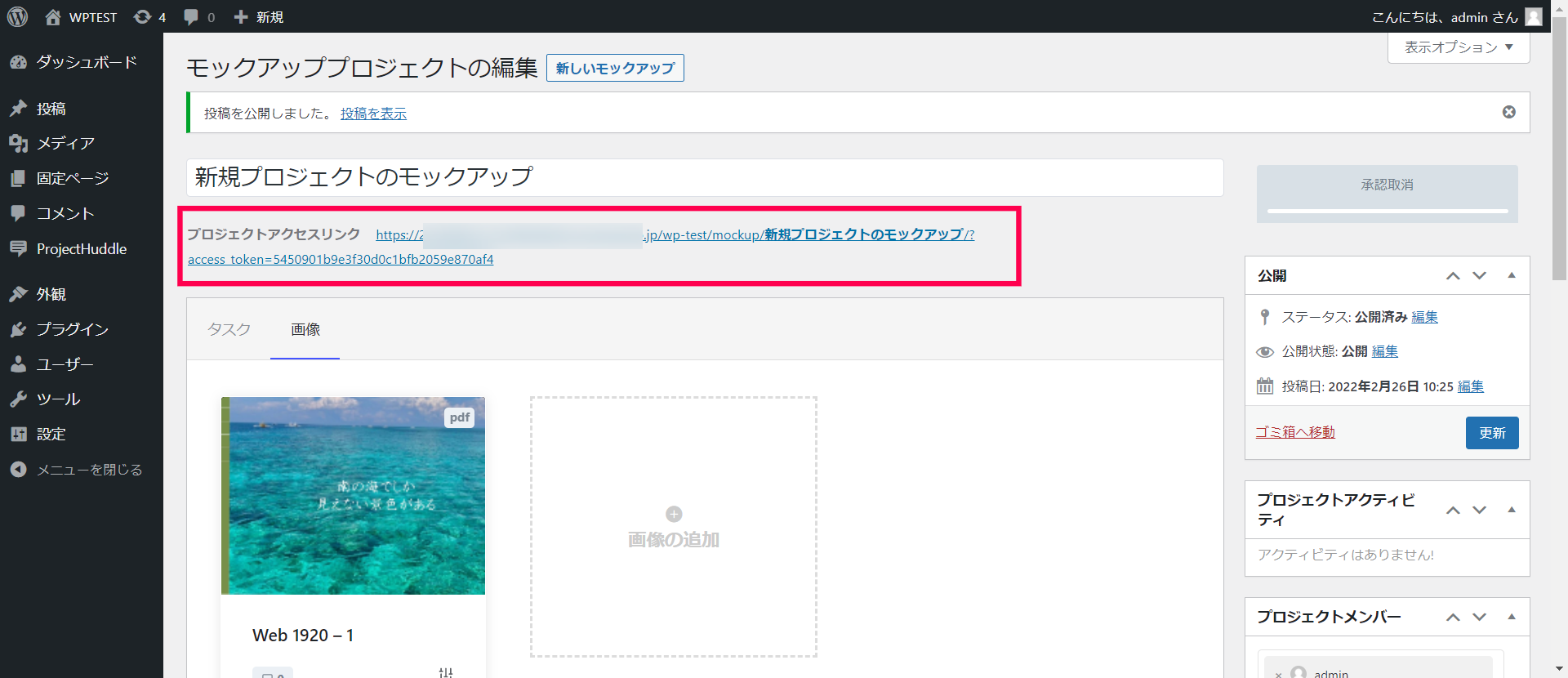The height and width of the screenshot is (678, 1568).
Task: Click こんにちは、admin さん greeting
Action: [1445, 16]
